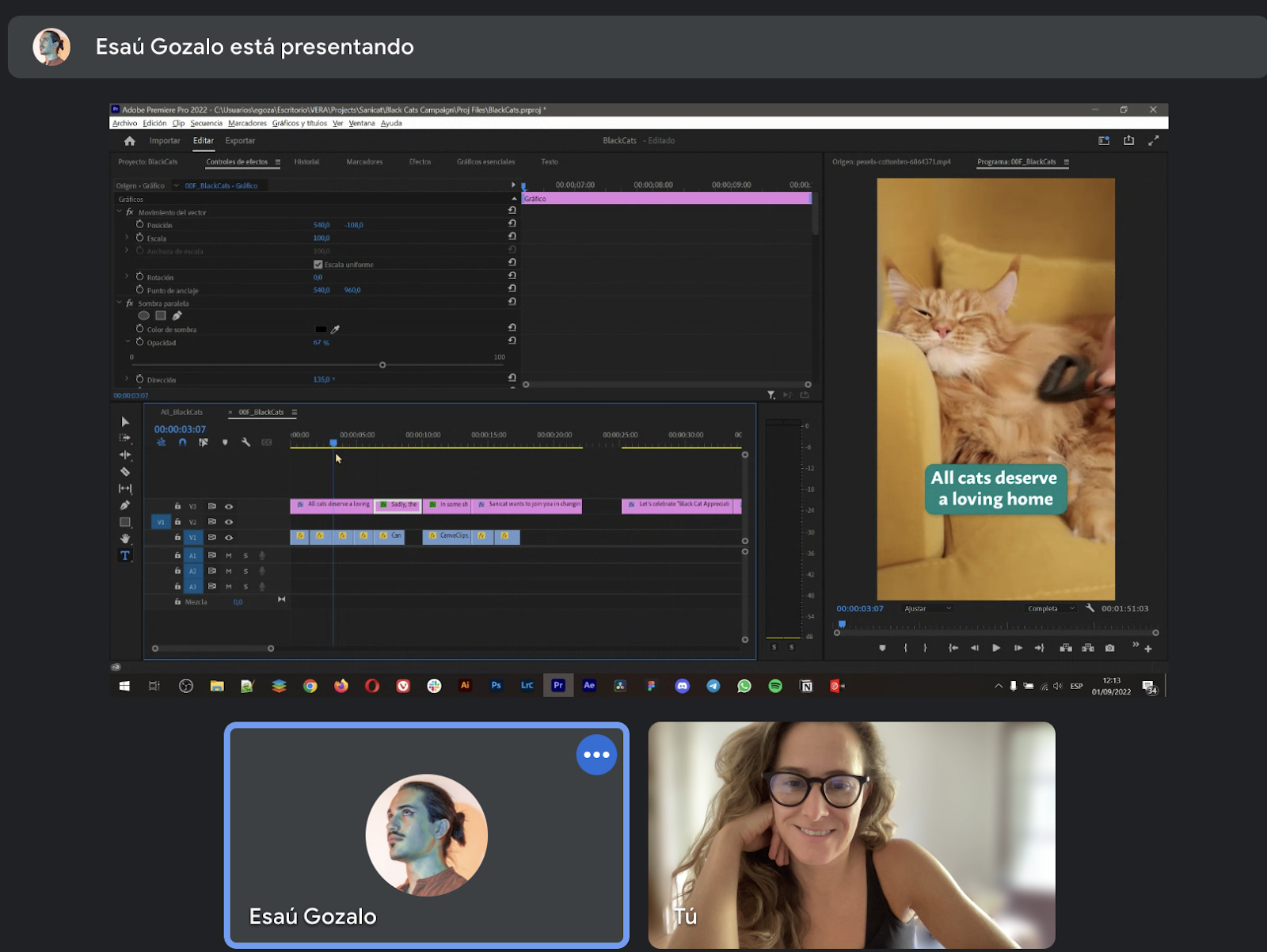Viewport: 1267px width, 952px height.
Task: Click the shadow color swatch
Action: pyautogui.click(x=321, y=329)
